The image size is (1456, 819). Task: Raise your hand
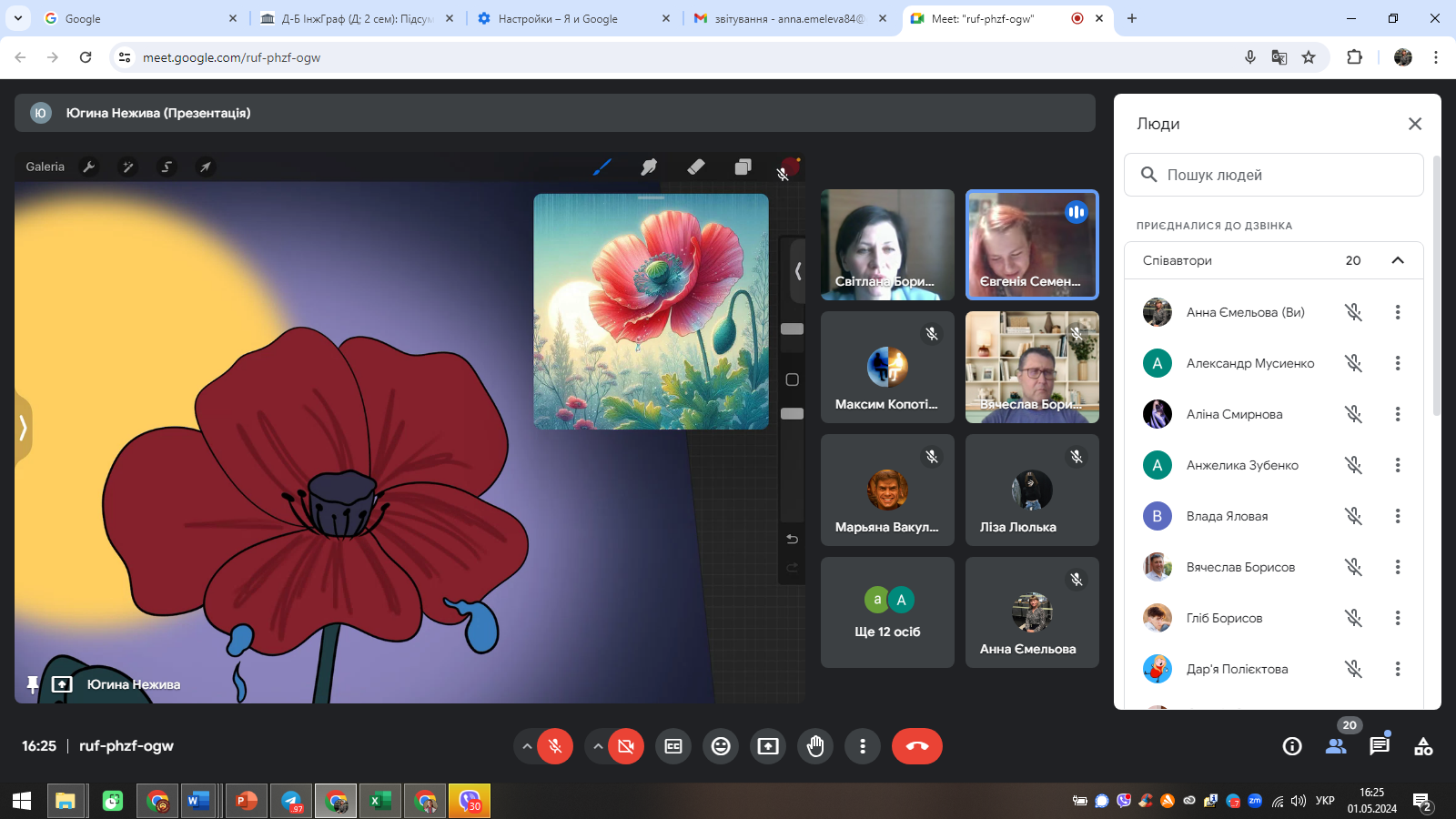coord(815,746)
